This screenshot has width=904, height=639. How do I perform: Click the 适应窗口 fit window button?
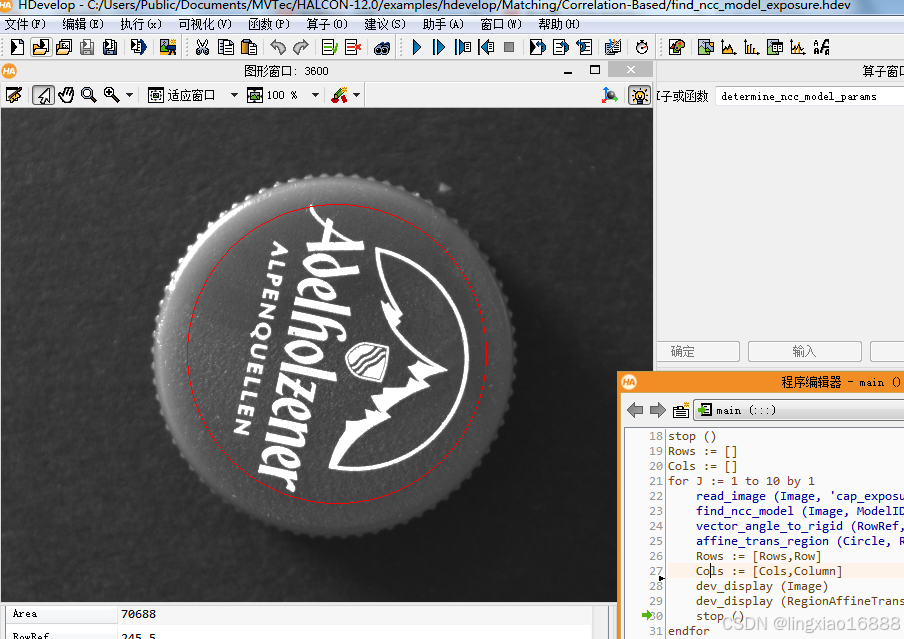click(182, 95)
